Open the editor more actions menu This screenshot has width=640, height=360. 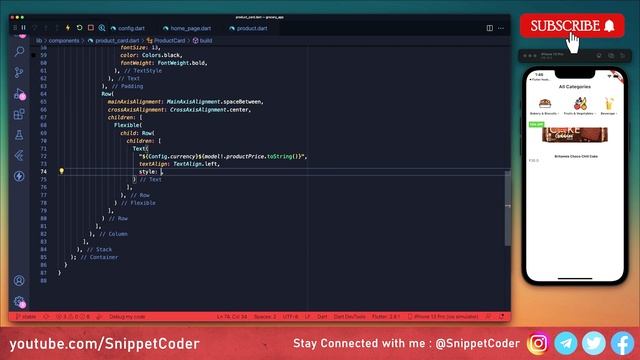(501, 28)
